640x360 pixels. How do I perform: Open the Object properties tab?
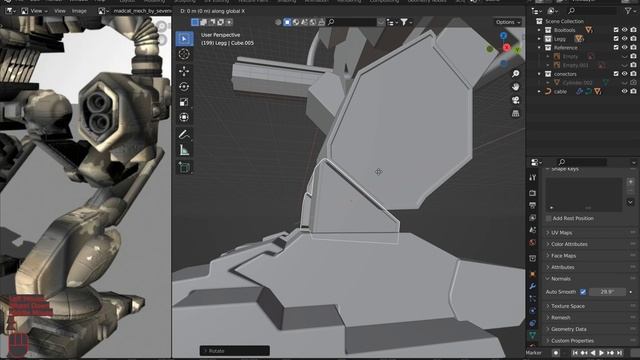pyautogui.click(x=532, y=274)
